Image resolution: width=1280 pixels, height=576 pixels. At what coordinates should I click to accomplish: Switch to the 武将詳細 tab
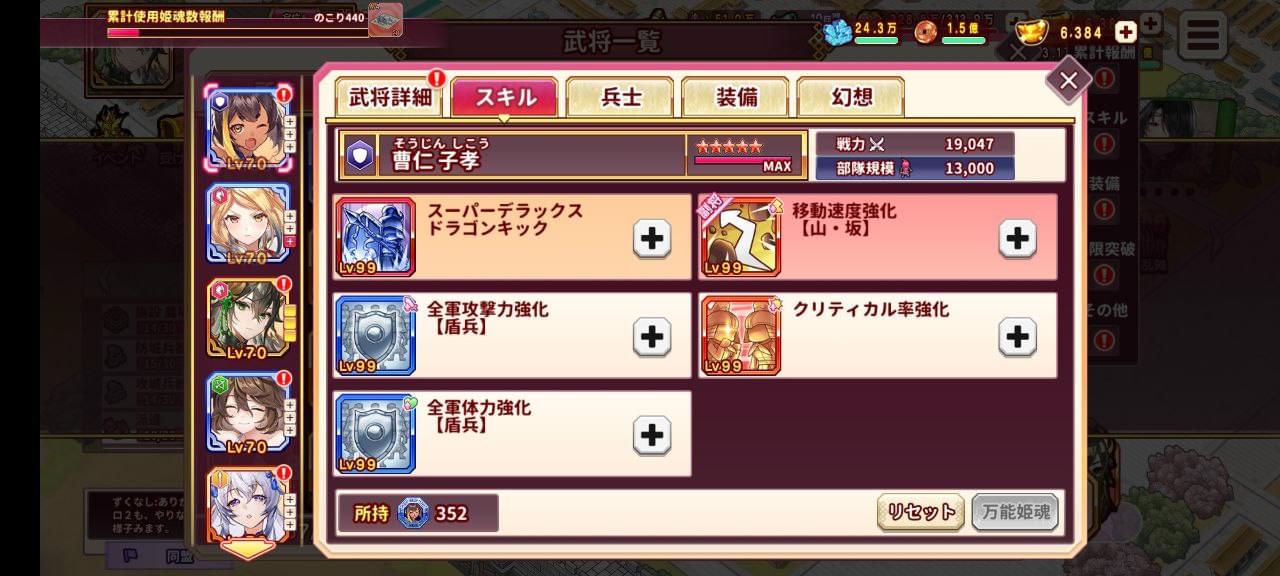click(390, 97)
